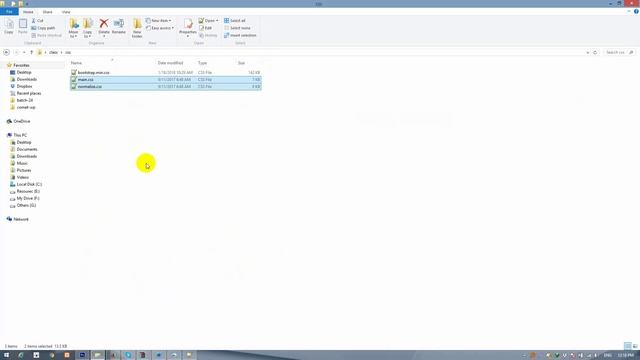Screen dimensions: 640x360
Task: Open Downloads under Favorites
Action: 27,79
